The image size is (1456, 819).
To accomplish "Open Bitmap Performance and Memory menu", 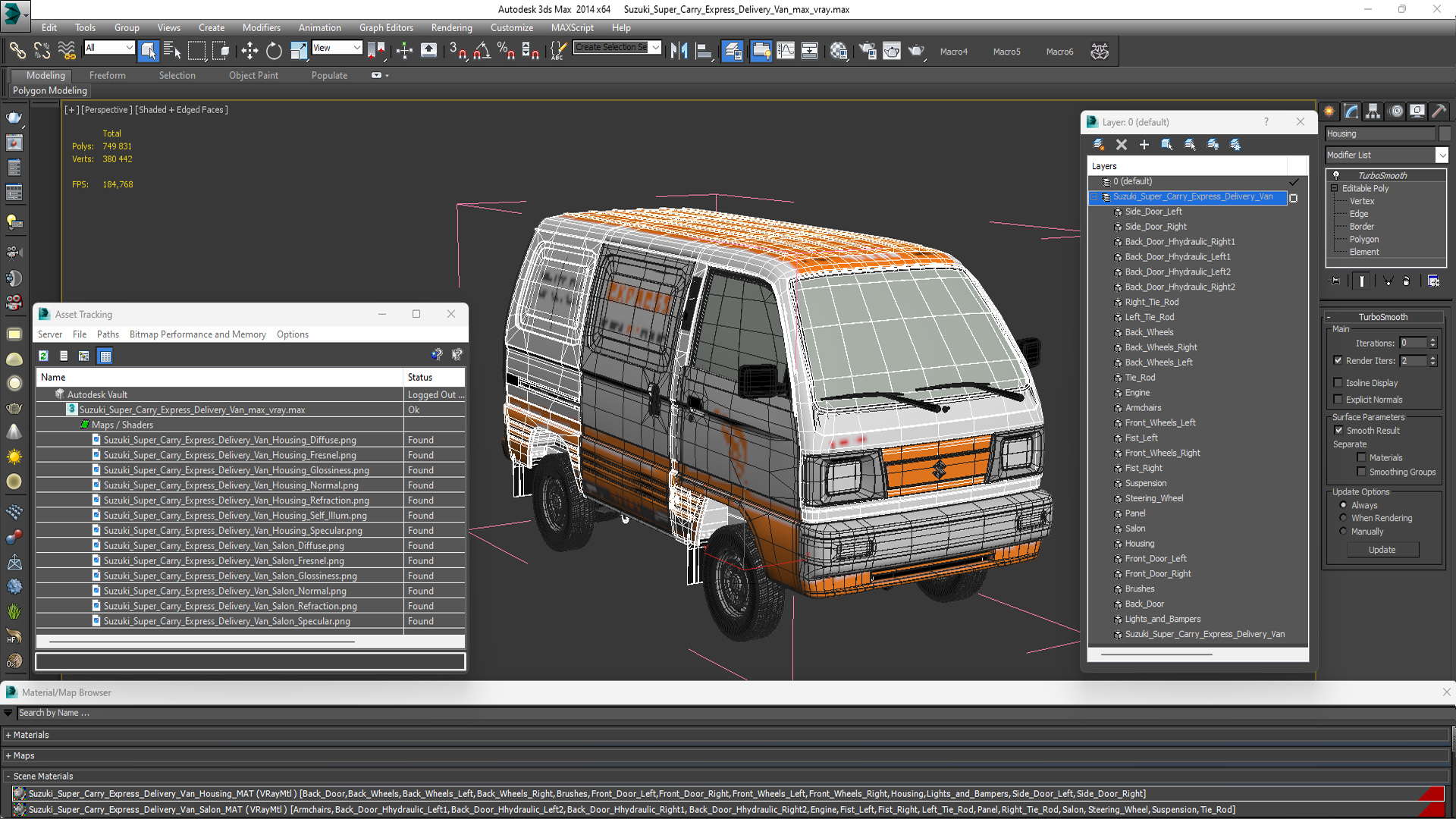I will pyautogui.click(x=197, y=334).
